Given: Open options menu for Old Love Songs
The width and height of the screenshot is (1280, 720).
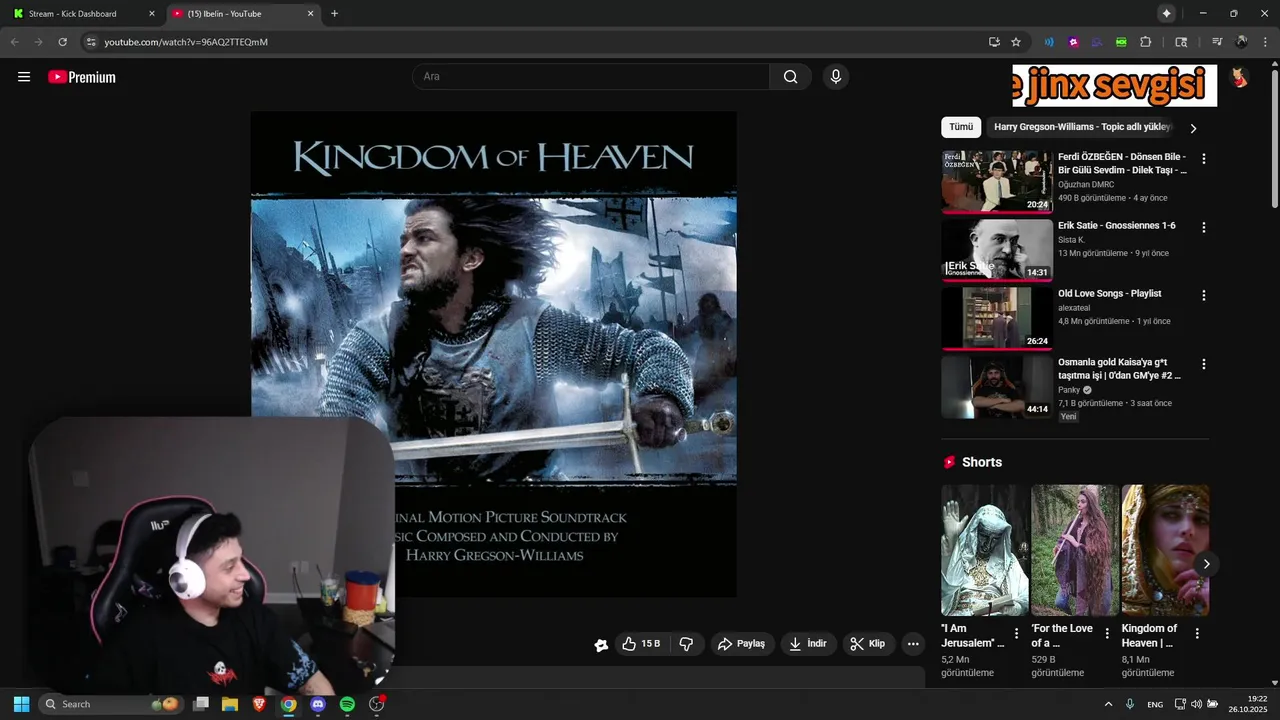Looking at the screenshot, I should click(1203, 295).
